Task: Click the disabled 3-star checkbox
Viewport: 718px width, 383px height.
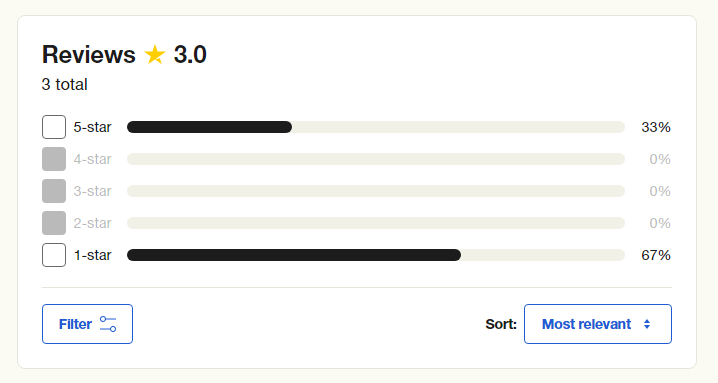Action: coord(54,191)
